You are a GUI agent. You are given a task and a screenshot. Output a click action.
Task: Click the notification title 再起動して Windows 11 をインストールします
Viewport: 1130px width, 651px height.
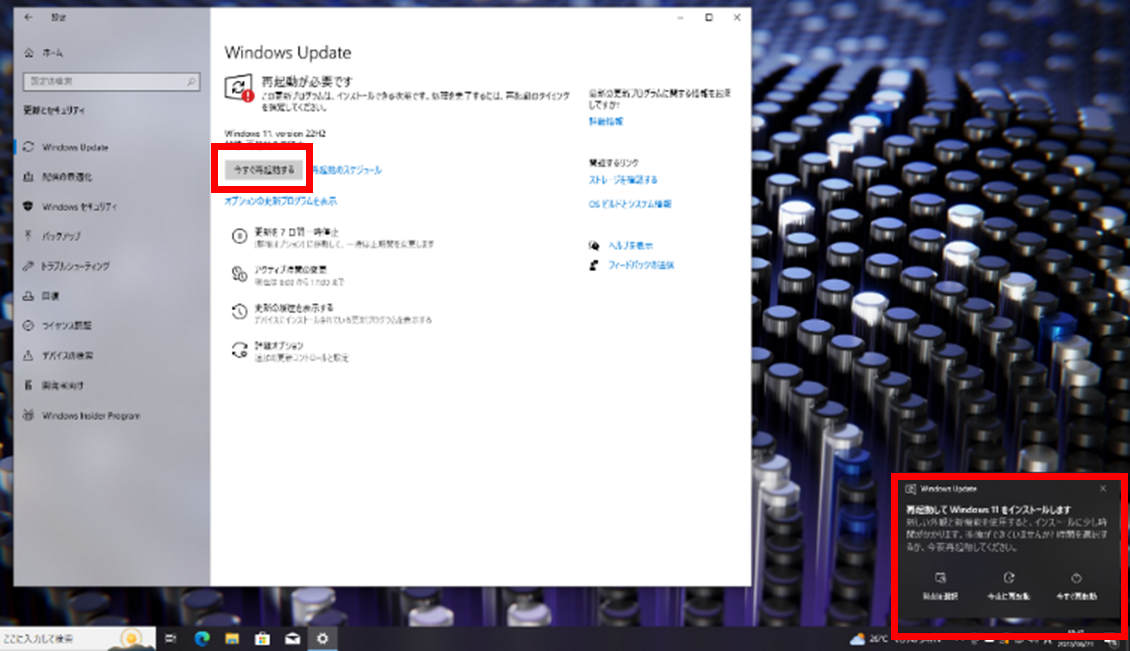point(988,510)
